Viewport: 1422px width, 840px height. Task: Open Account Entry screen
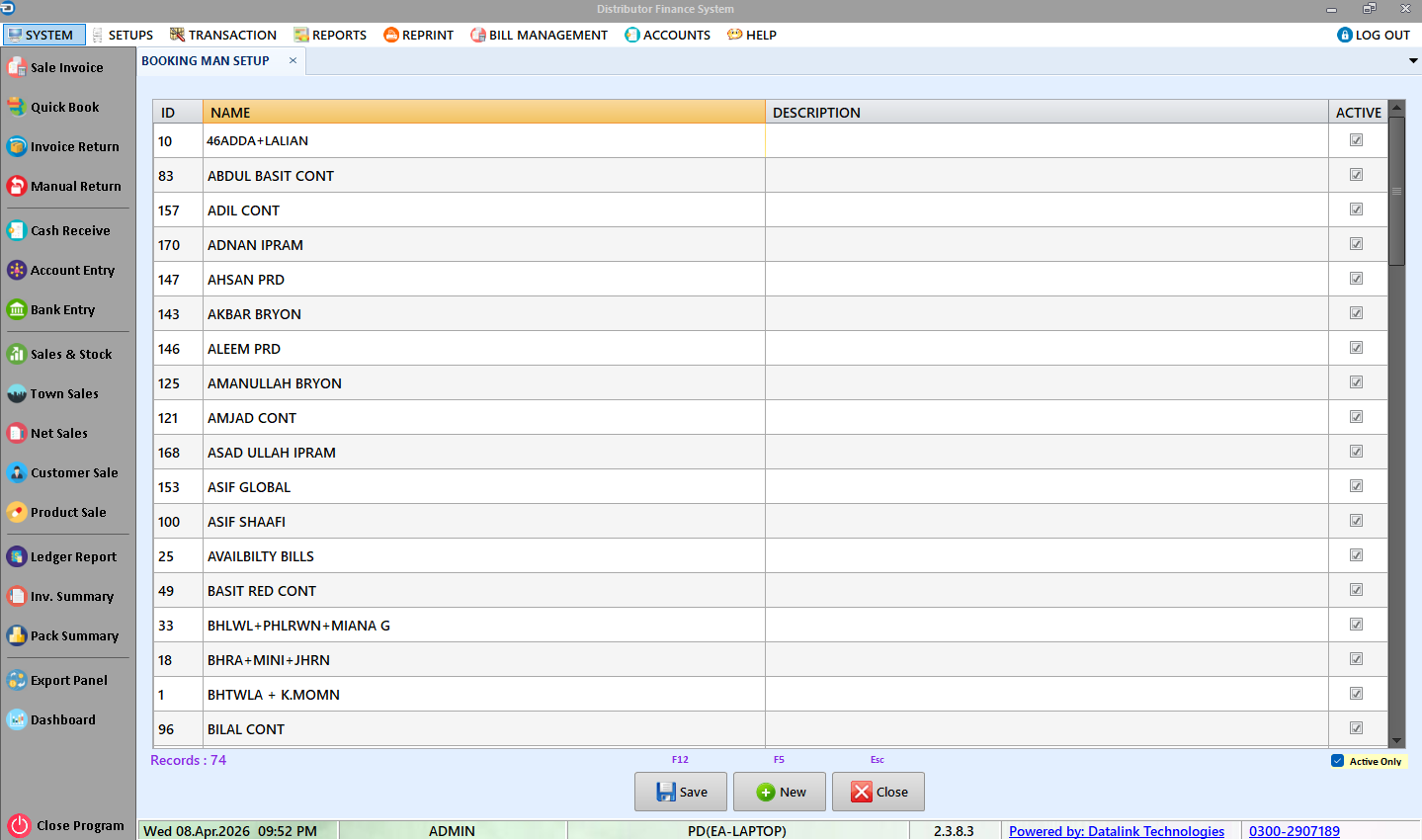point(61,270)
